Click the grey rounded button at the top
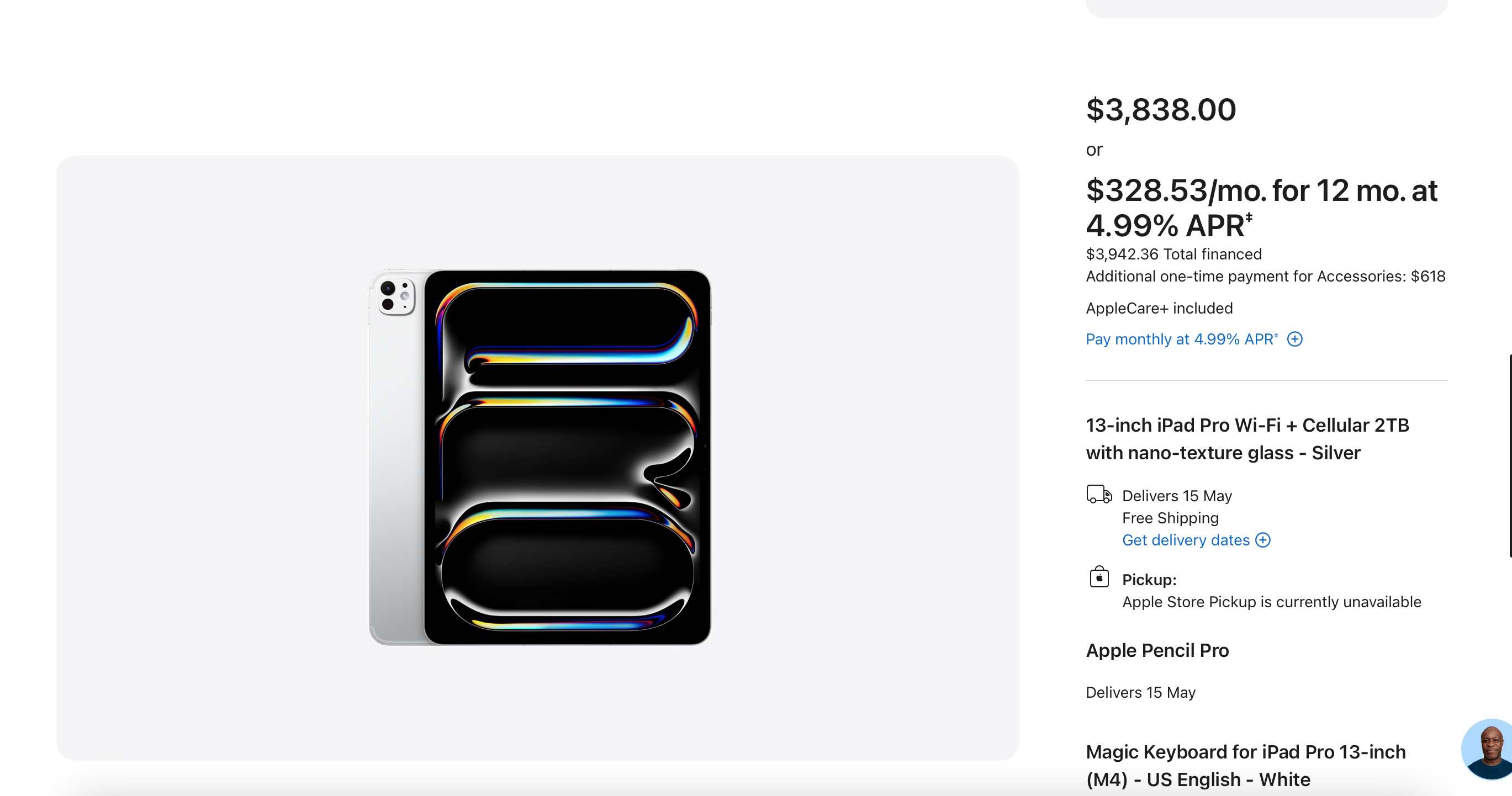 coord(1266,8)
